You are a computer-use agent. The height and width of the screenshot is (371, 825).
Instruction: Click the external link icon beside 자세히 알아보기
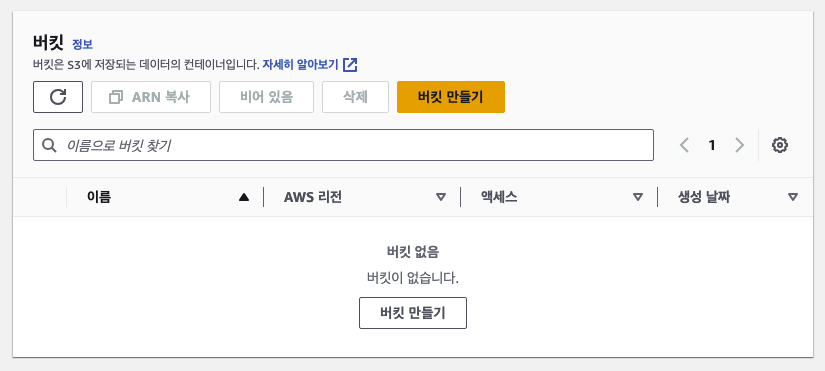(x=350, y=65)
